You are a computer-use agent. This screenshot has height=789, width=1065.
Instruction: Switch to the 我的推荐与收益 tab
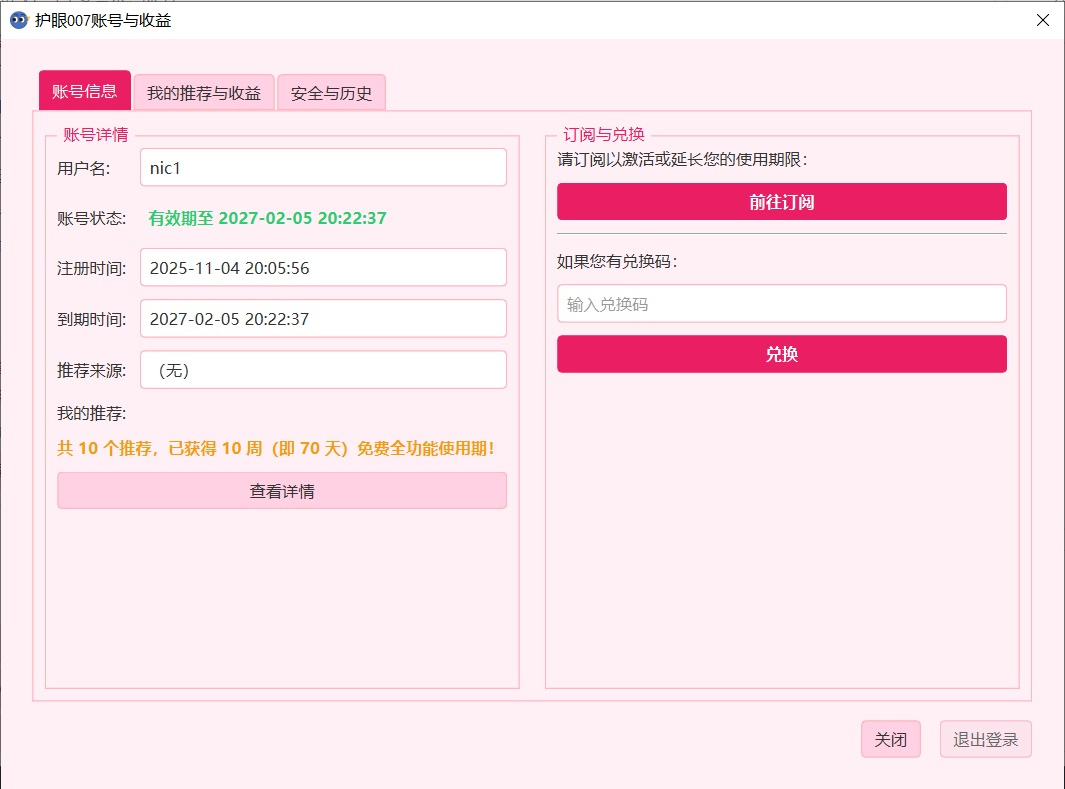203,91
